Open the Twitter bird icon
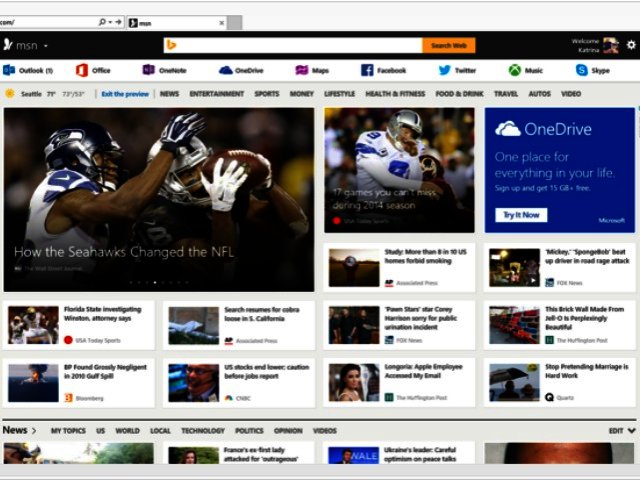Viewport: 640px width, 480px height. [x=444, y=70]
